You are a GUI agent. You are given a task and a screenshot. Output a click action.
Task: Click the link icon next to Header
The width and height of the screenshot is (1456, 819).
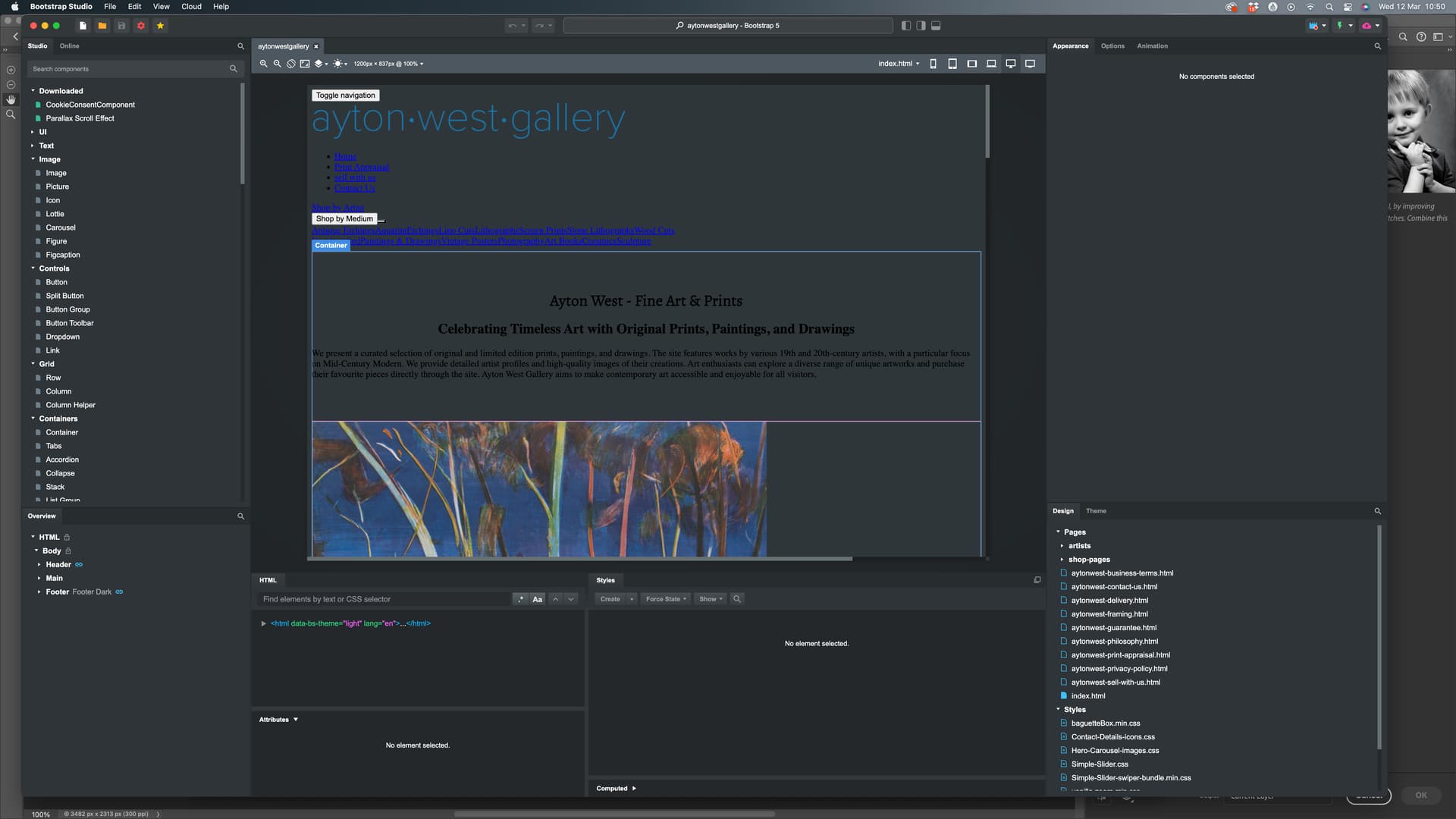click(x=79, y=565)
